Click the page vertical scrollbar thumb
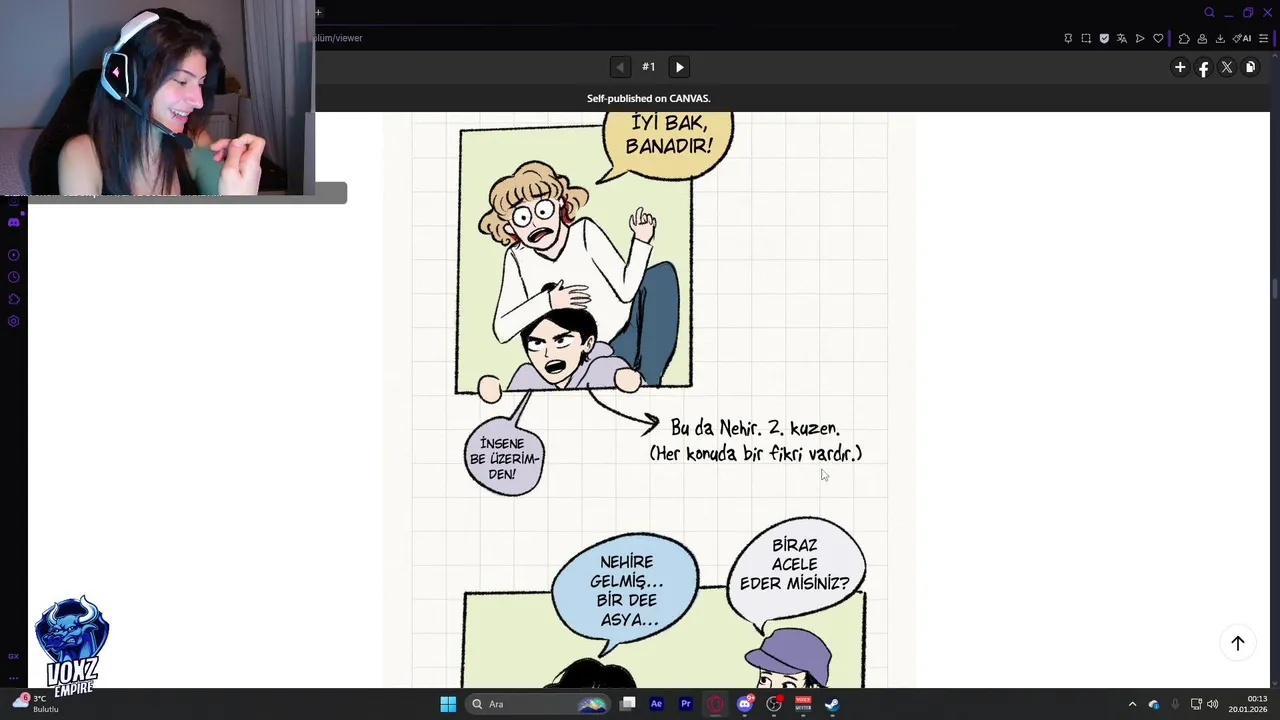This screenshot has height=720, width=1280. click(x=1274, y=288)
